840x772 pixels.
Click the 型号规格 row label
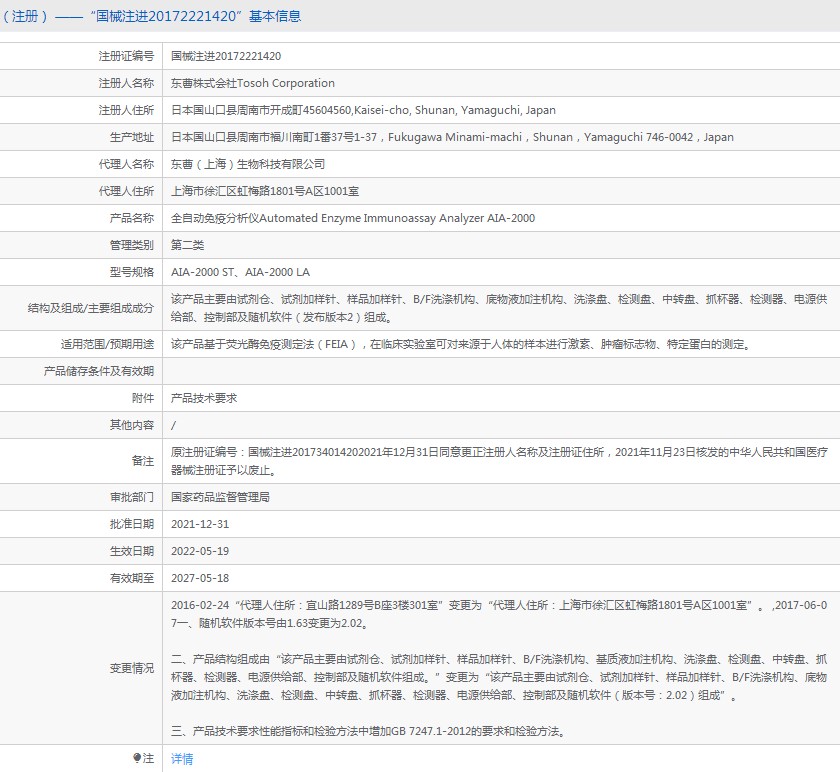pyautogui.click(x=132, y=272)
